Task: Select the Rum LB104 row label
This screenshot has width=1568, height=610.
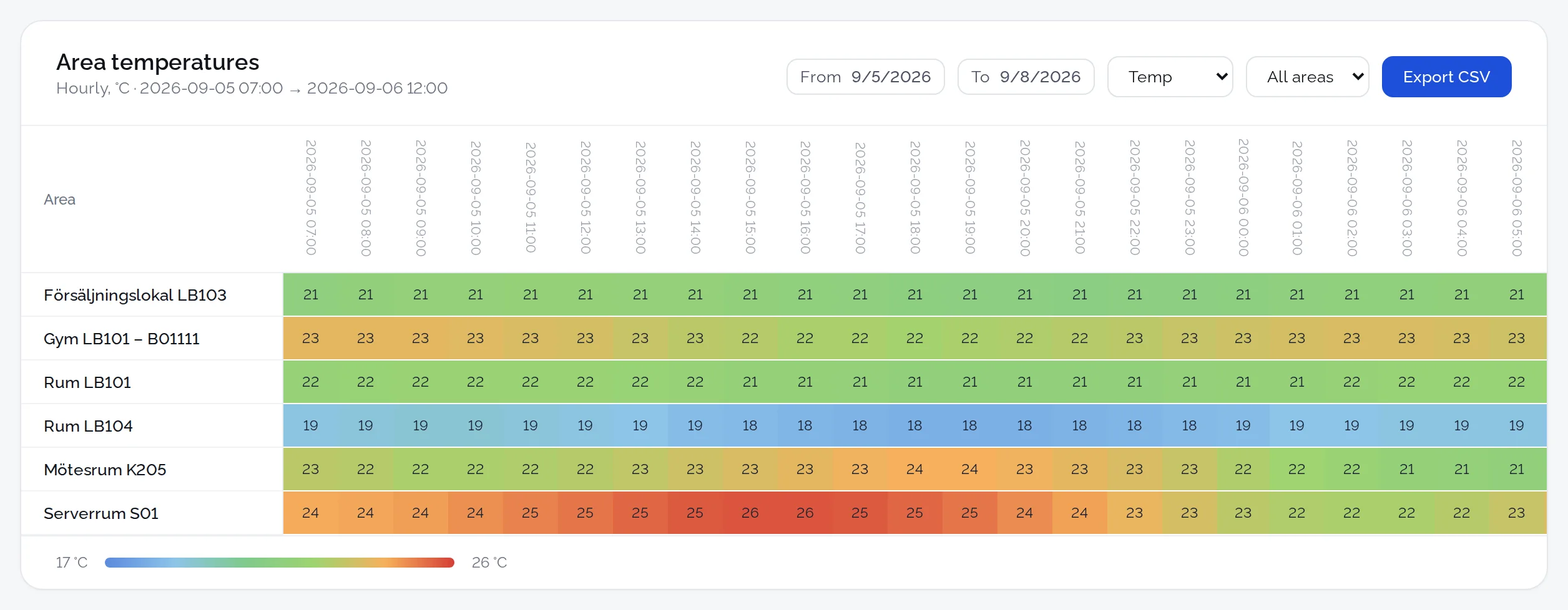Action: [88, 426]
